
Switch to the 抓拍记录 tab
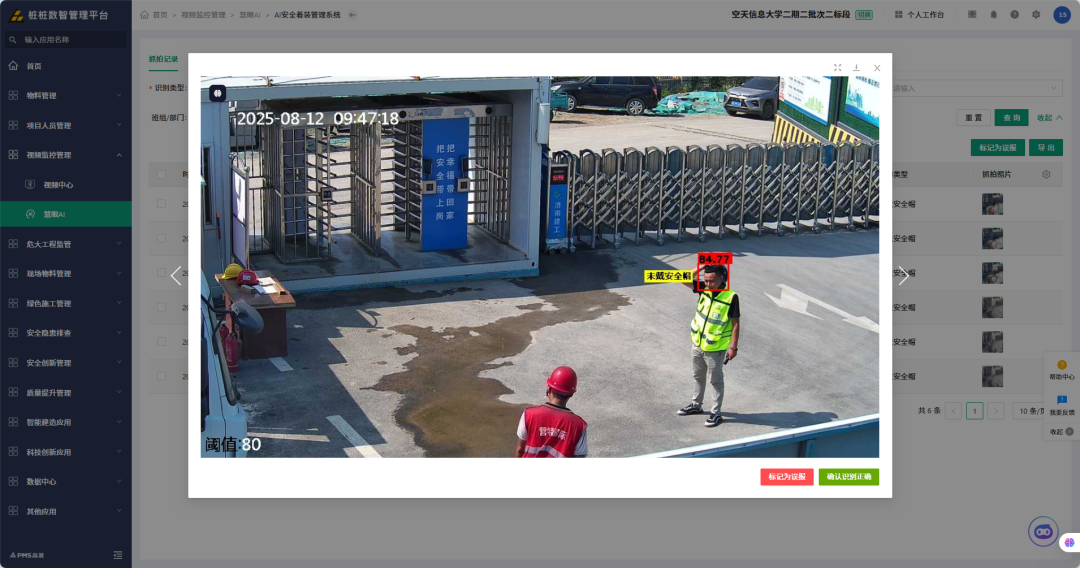[163, 59]
